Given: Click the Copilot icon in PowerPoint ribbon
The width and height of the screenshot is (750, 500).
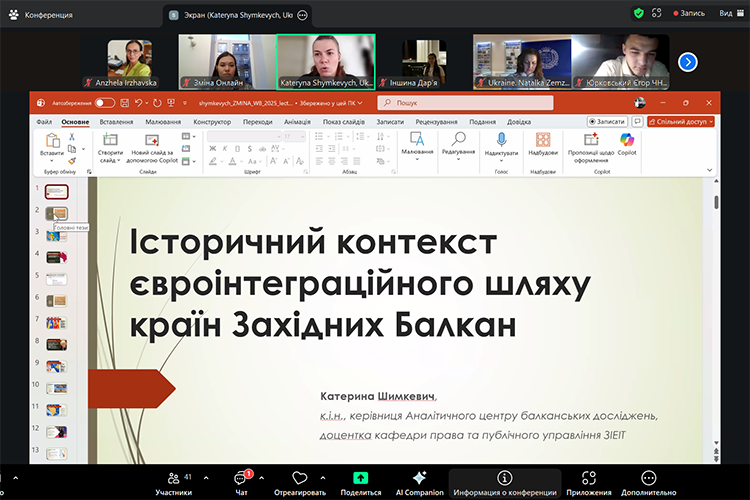Looking at the screenshot, I should tap(627, 144).
